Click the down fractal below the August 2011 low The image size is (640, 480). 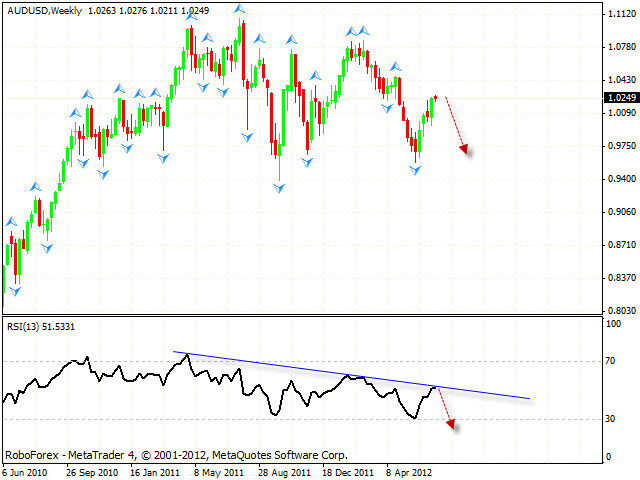(281, 188)
